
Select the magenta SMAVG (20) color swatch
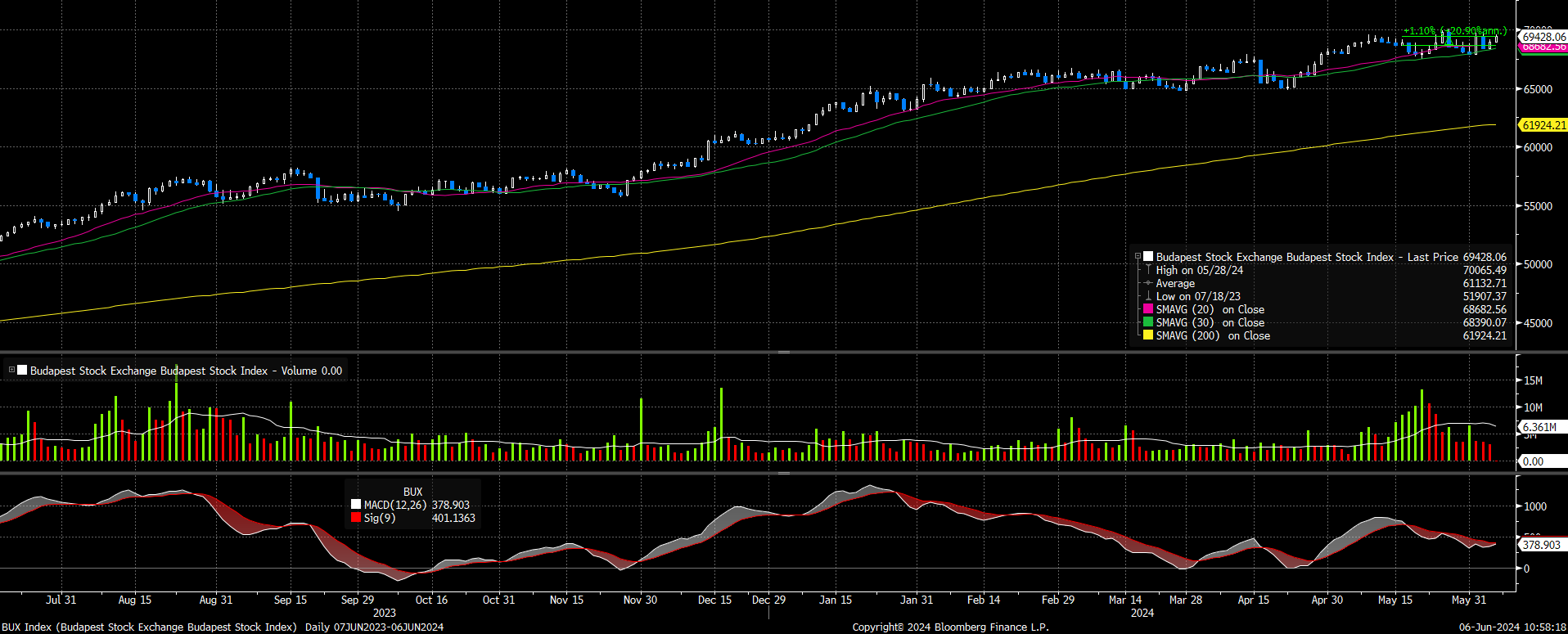tap(1148, 309)
